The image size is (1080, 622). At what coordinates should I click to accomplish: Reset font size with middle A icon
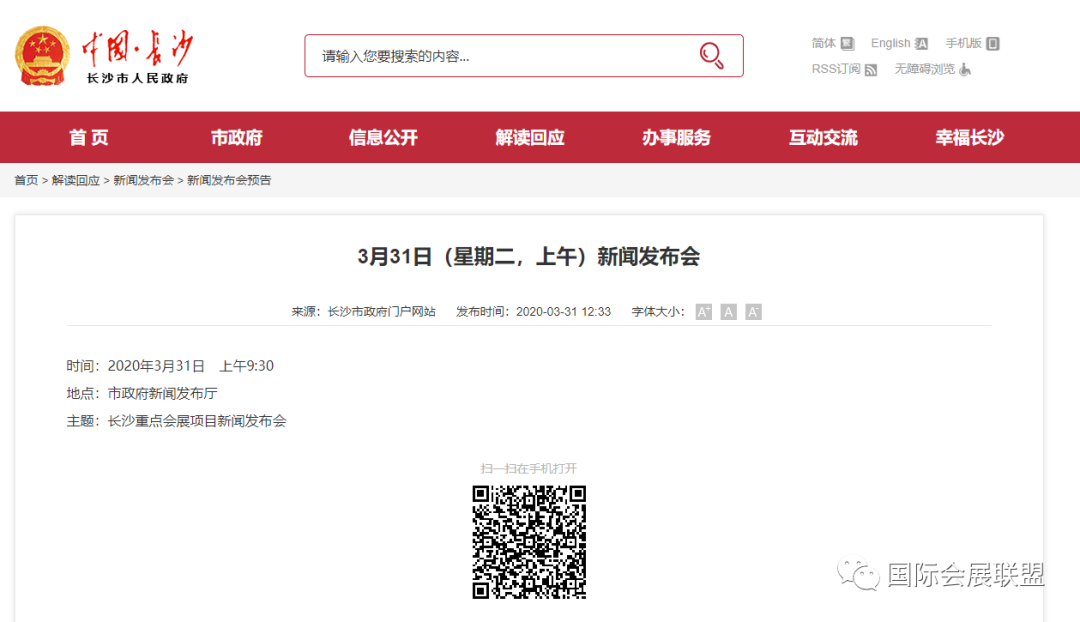pos(728,312)
